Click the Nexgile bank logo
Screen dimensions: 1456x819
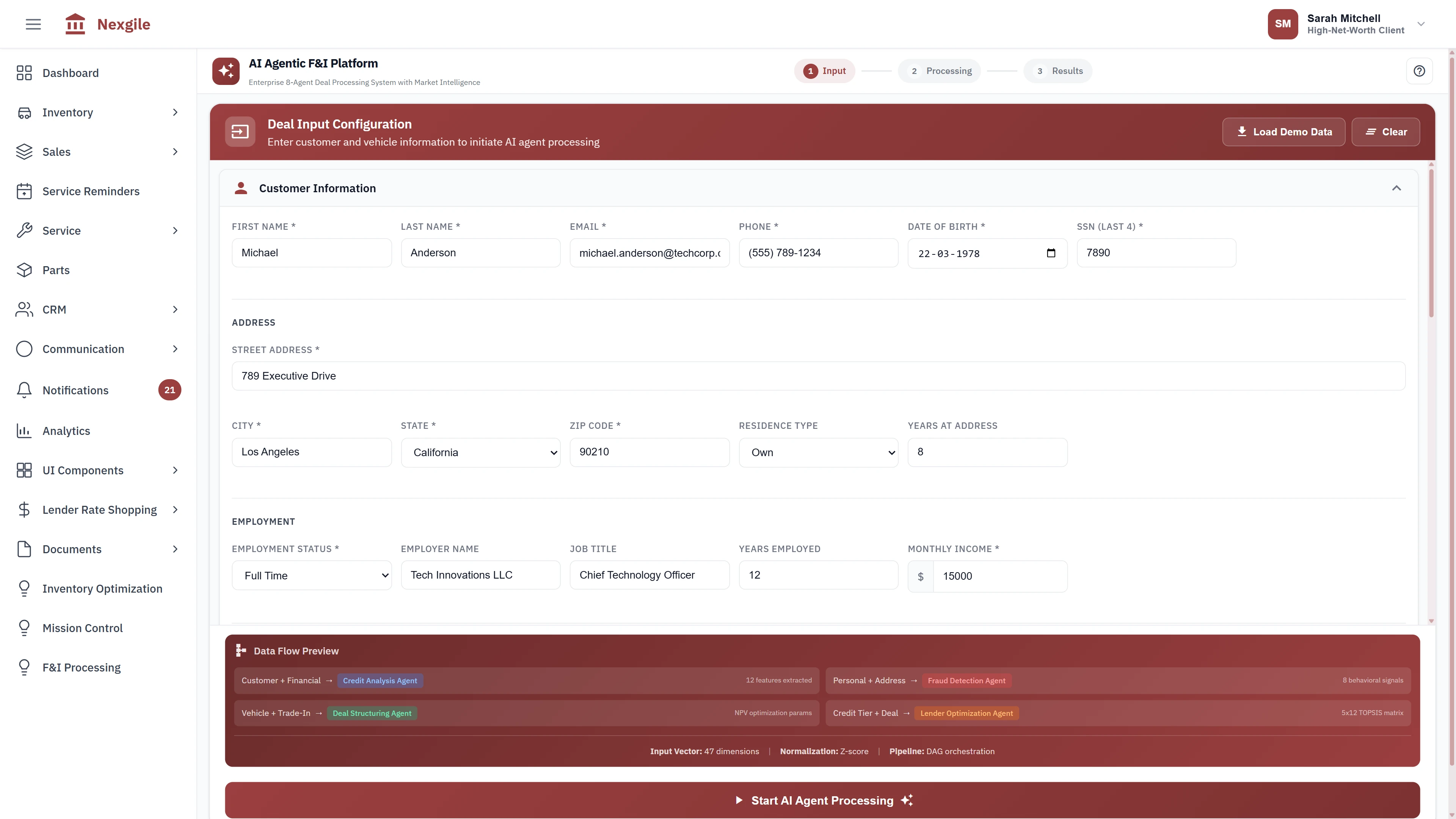[x=75, y=24]
